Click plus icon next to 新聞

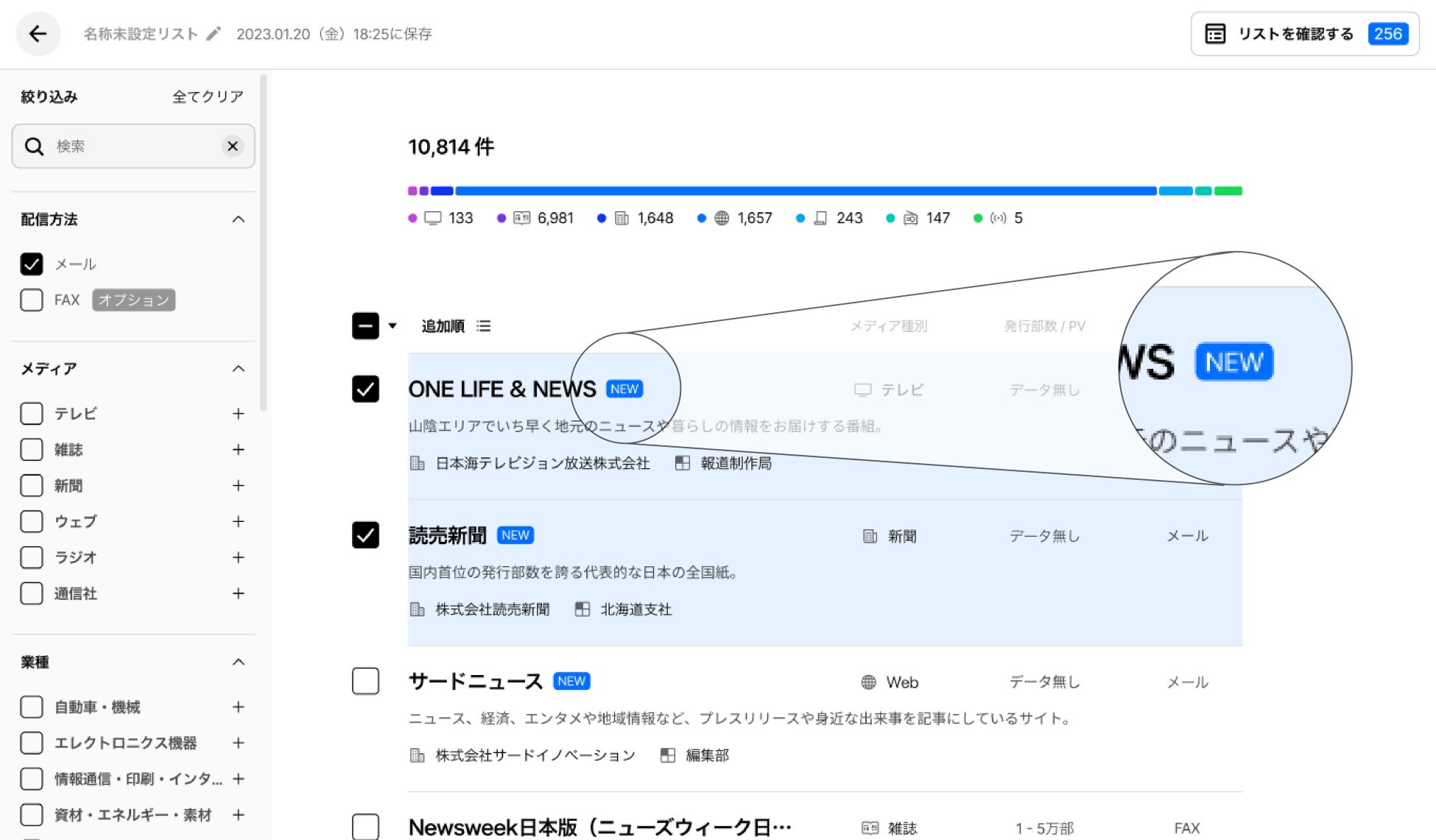(x=238, y=486)
